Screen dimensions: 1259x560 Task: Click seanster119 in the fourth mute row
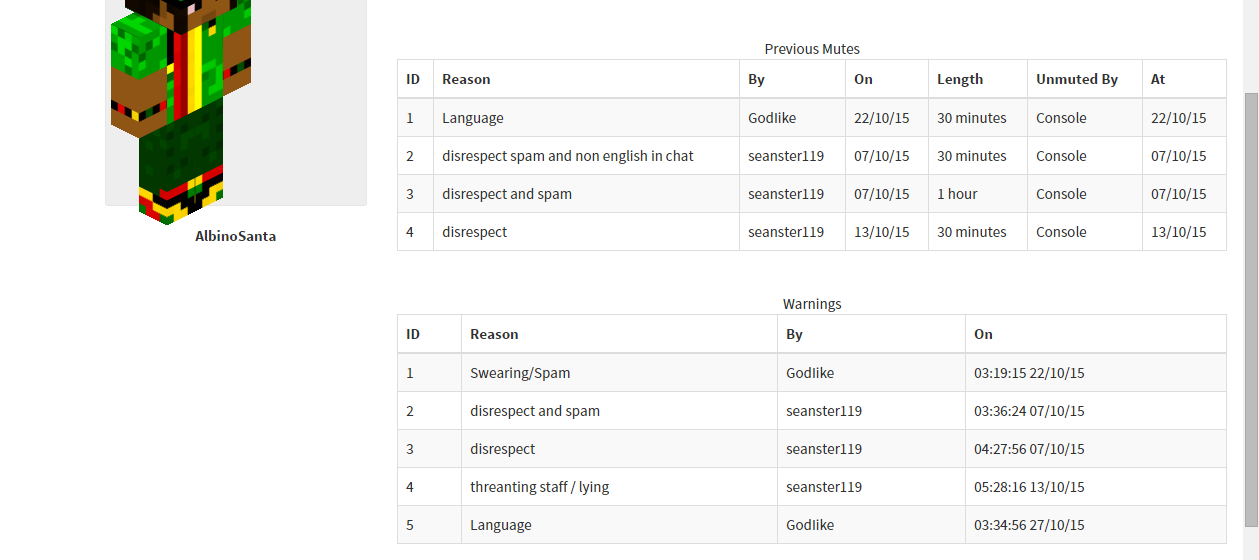coord(785,232)
